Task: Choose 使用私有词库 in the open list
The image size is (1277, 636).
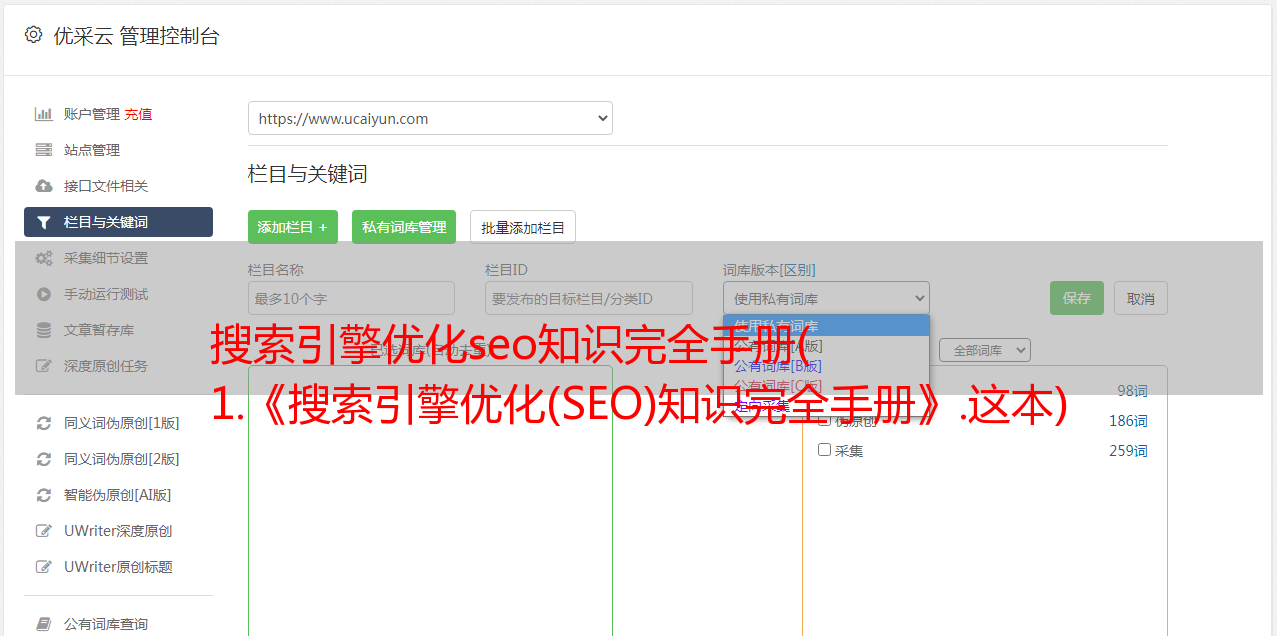Action: coord(826,326)
